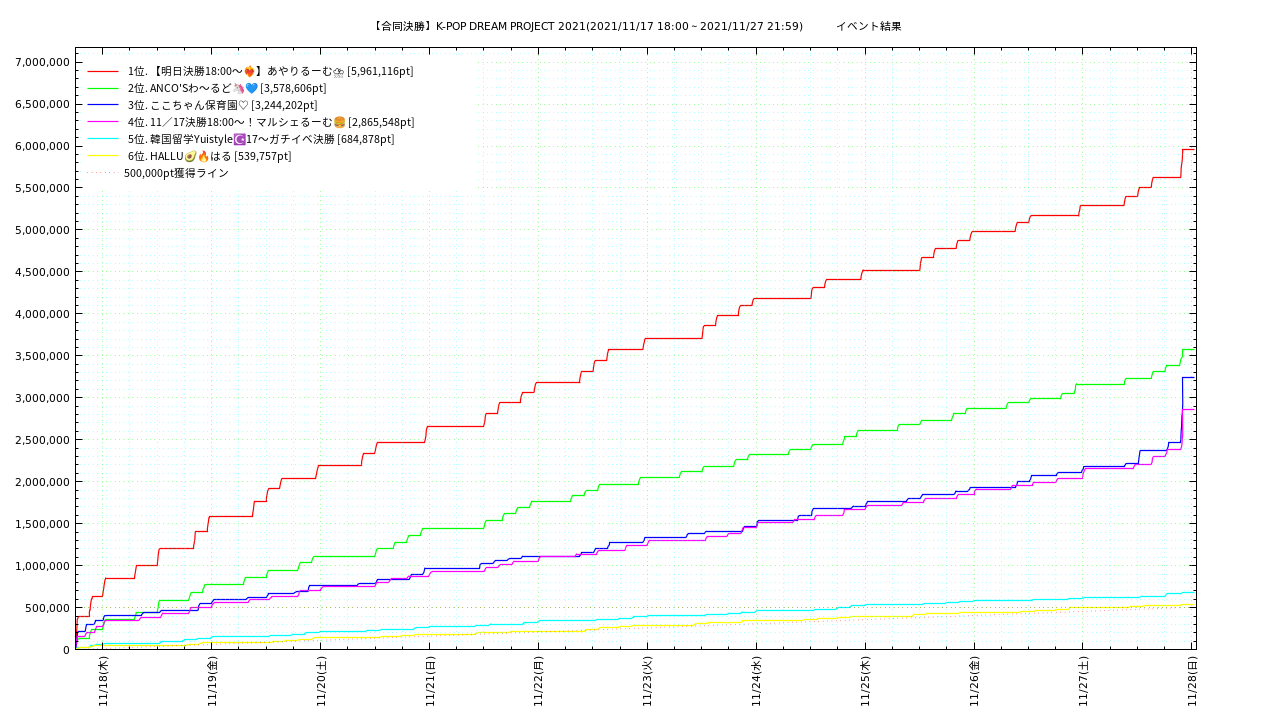Viewport: 1280px width, 720px height.
Task: Click the purple crescent moon emoji after Yuistyle
Action: click(239, 139)
